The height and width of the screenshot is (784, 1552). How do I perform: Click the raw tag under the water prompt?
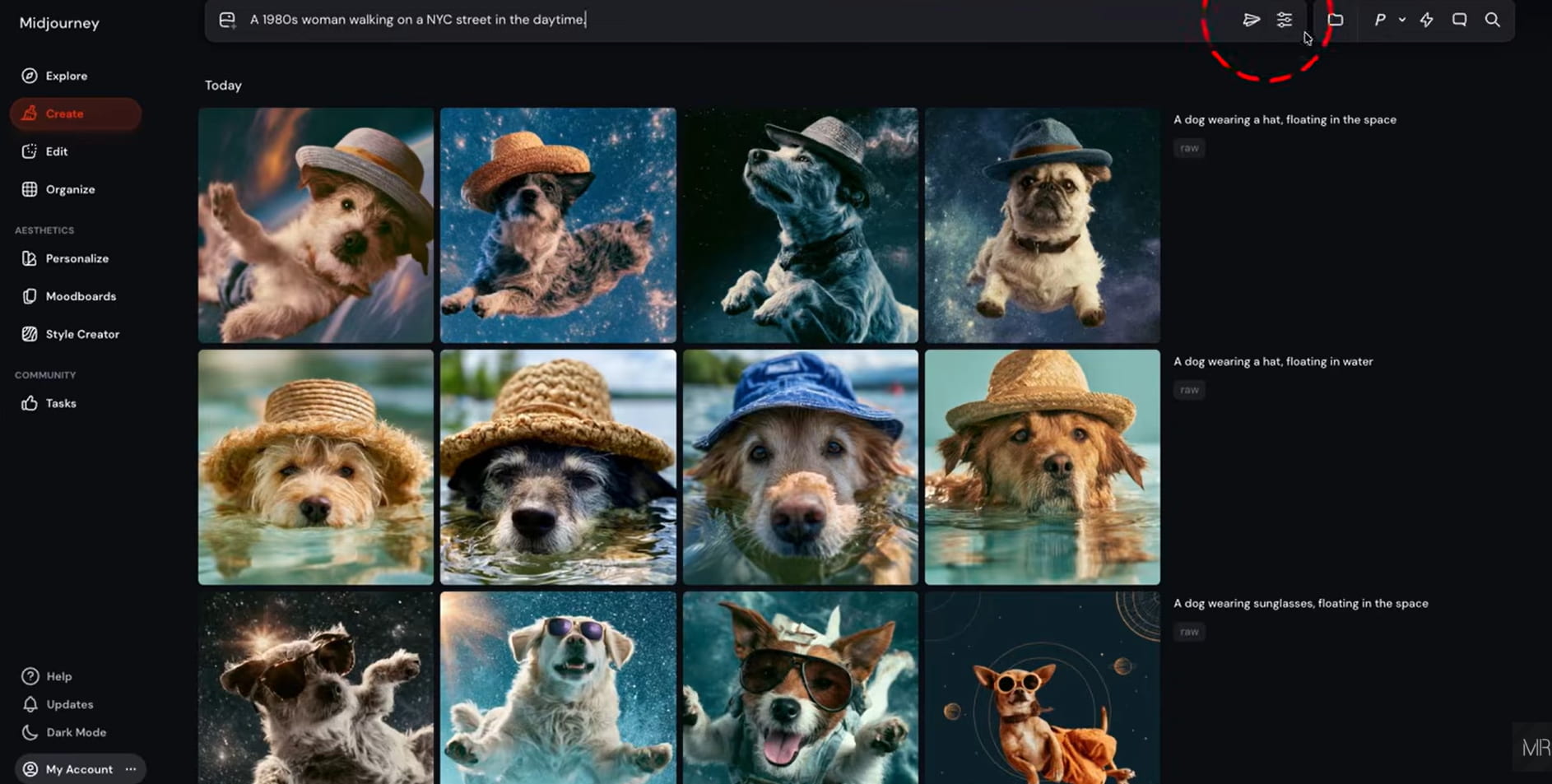1189,390
